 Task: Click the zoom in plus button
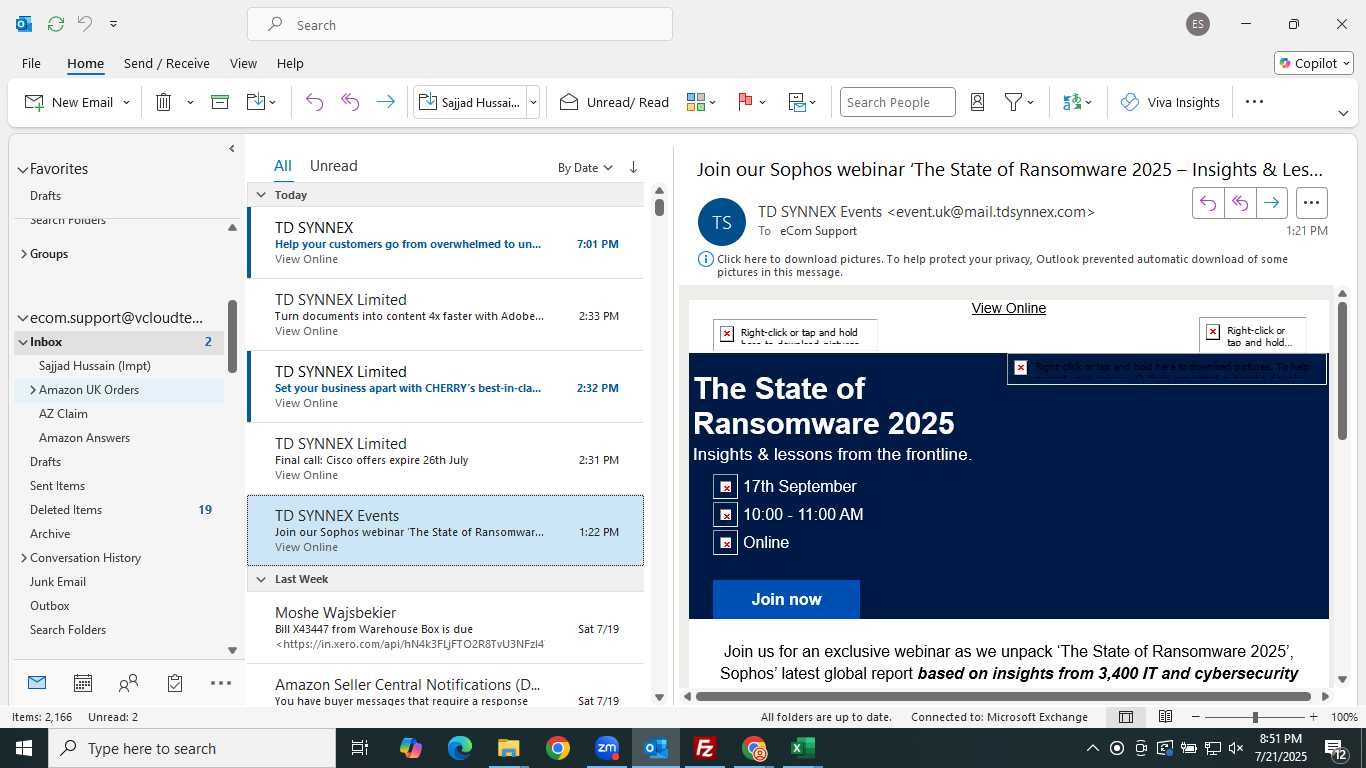pos(1313,717)
